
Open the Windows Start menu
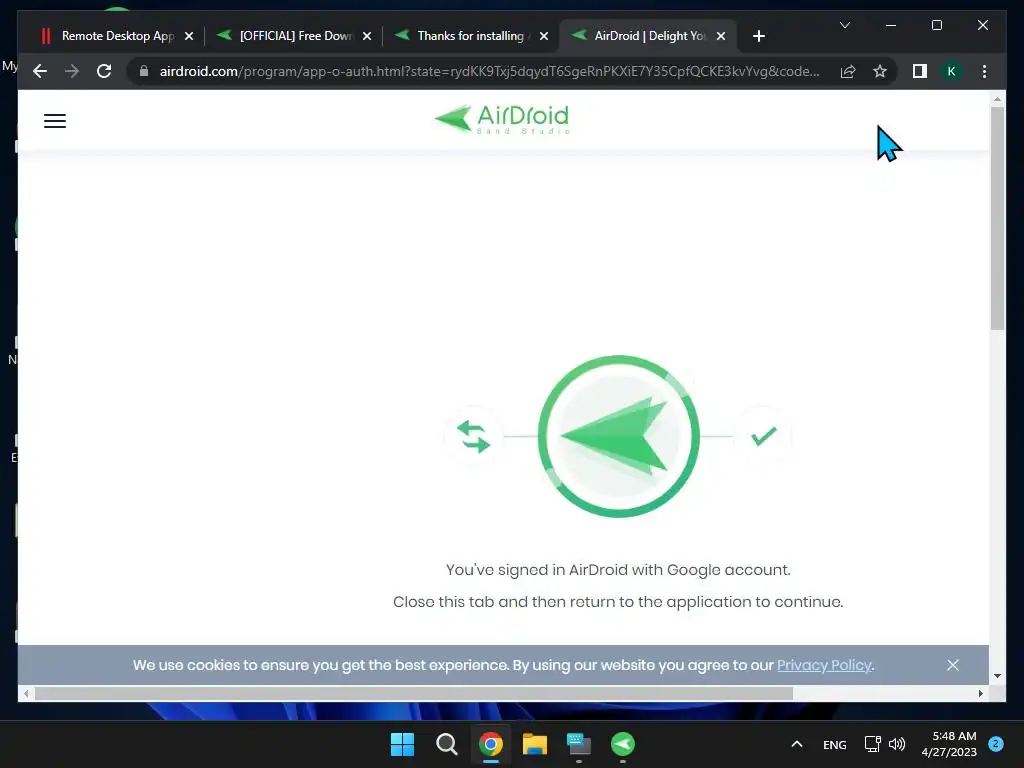(x=402, y=744)
